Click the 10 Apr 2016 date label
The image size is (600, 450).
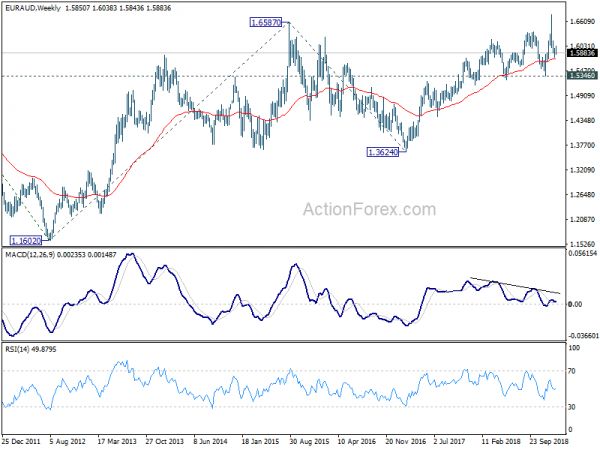click(x=357, y=442)
